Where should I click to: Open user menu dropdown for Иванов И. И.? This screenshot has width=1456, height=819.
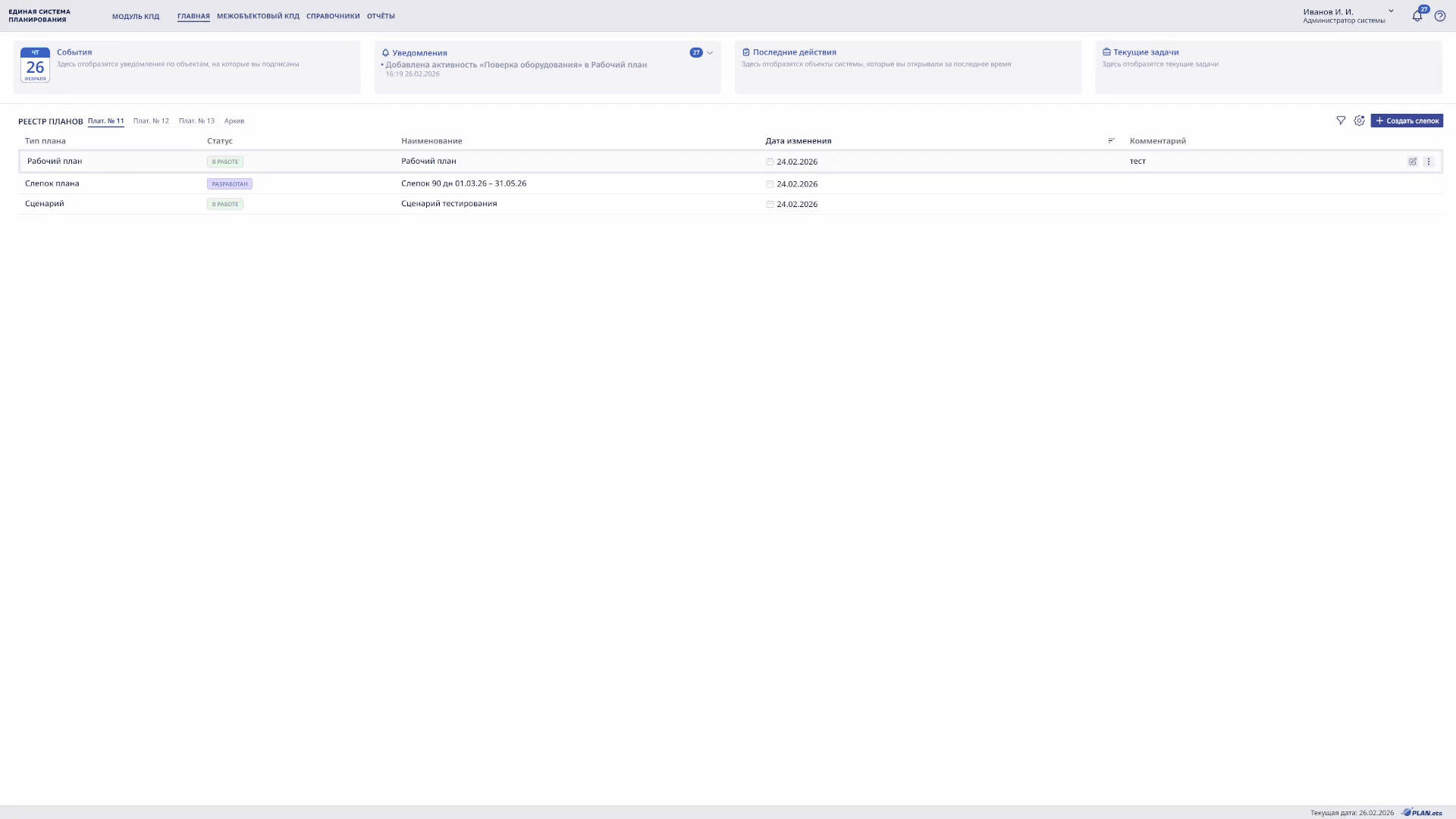[1391, 11]
